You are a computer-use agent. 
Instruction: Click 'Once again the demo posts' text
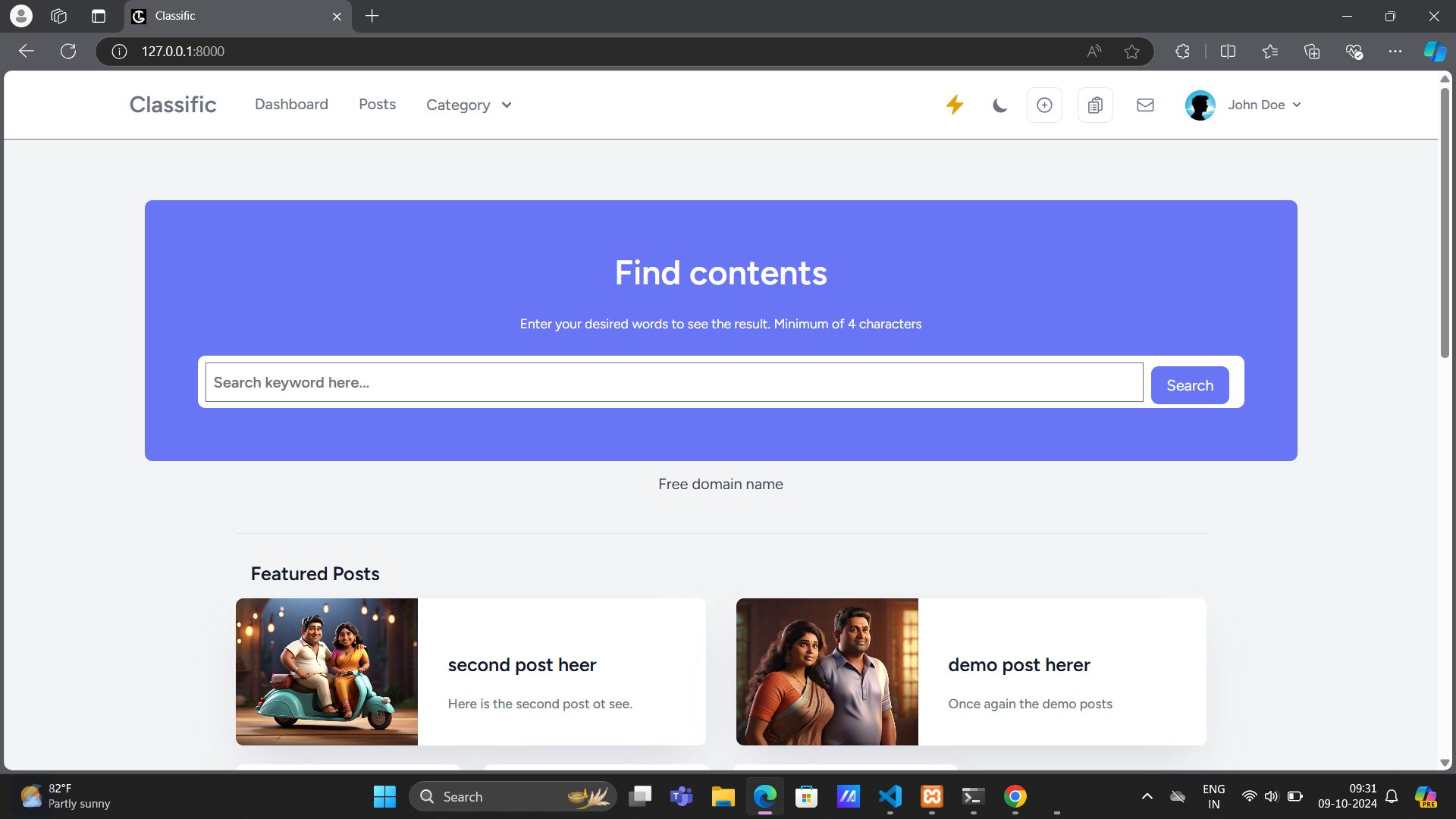pyautogui.click(x=1030, y=704)
